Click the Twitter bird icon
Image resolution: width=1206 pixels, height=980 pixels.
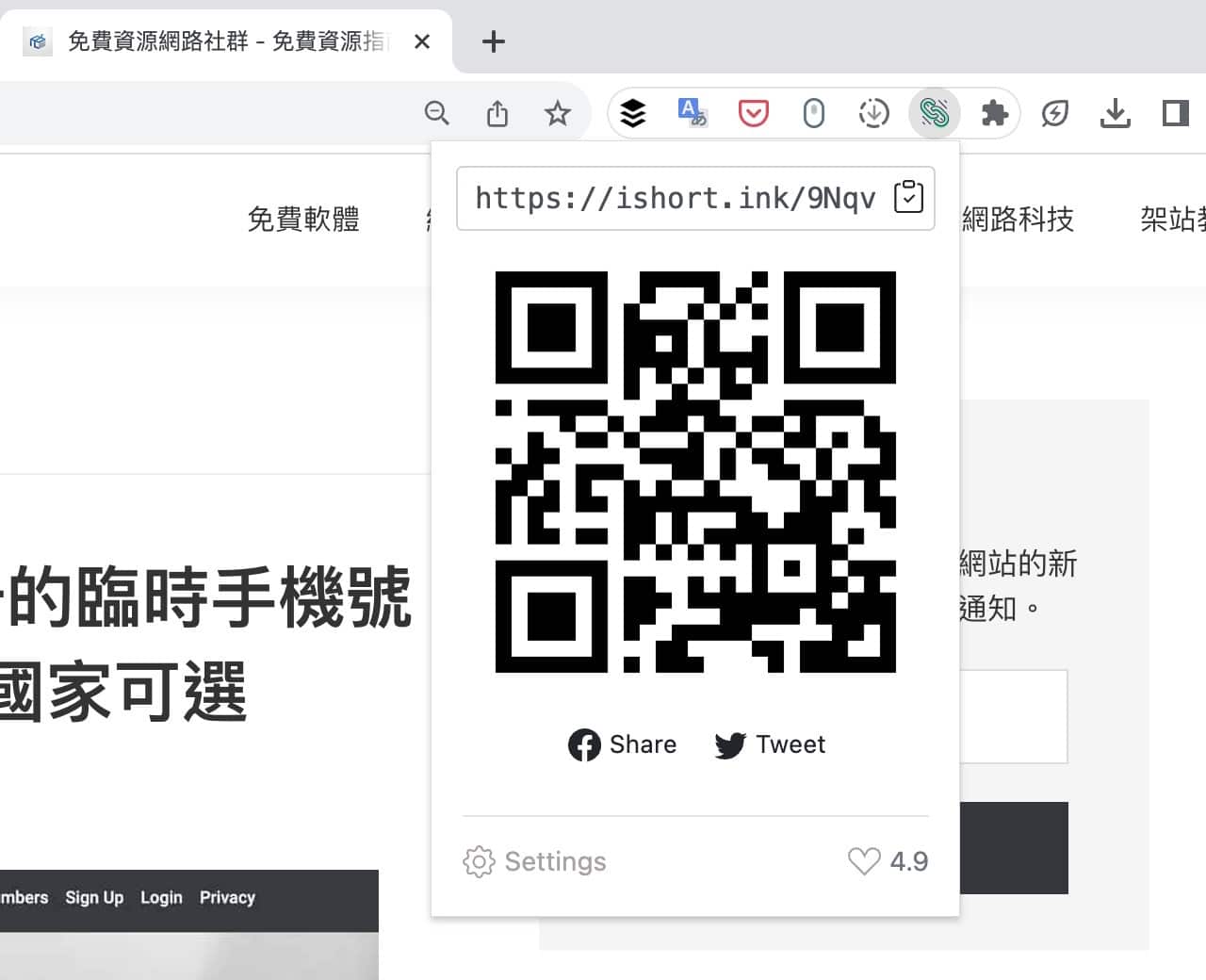[730, 745]
